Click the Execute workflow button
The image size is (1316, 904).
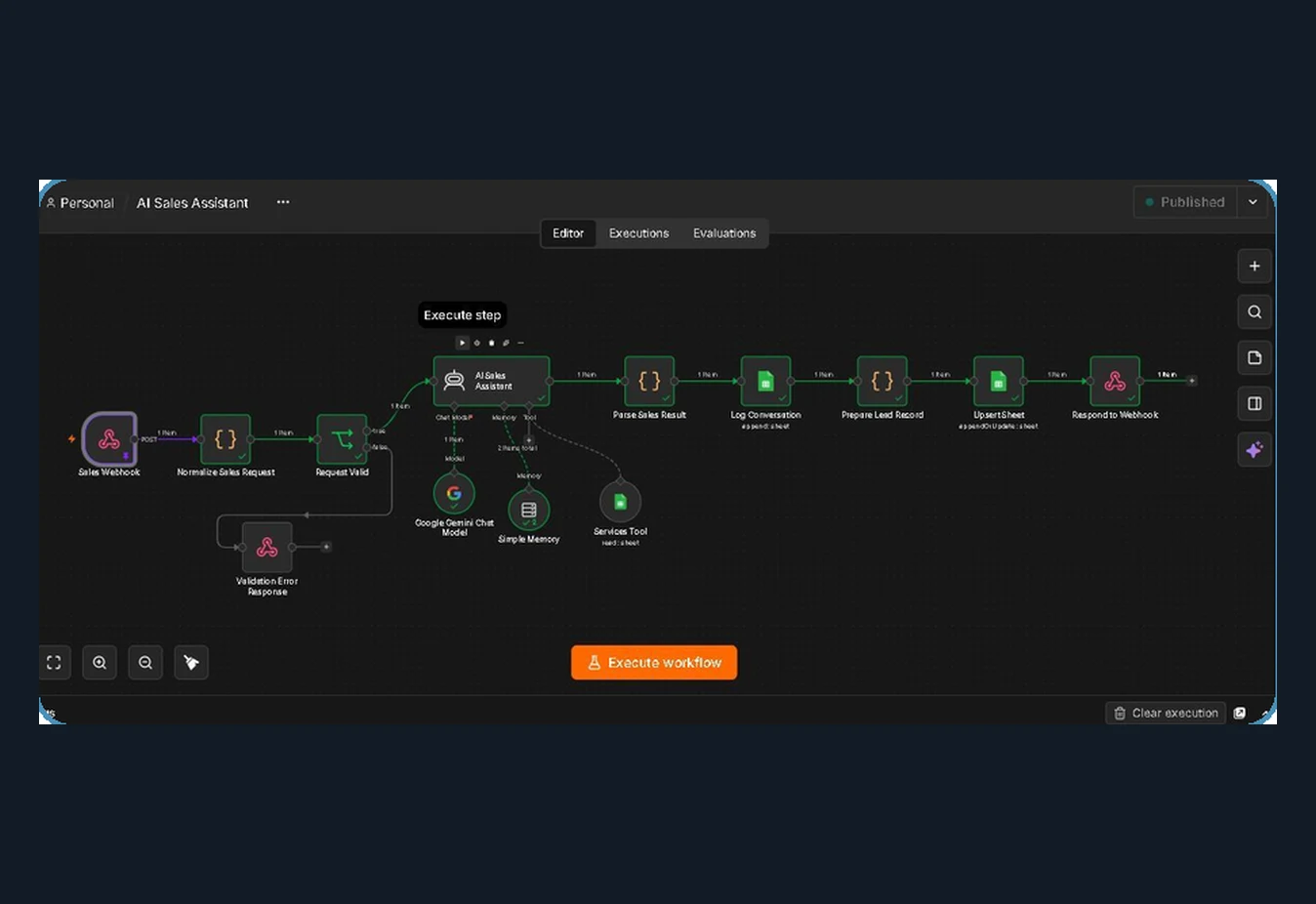tap(654, 662)
